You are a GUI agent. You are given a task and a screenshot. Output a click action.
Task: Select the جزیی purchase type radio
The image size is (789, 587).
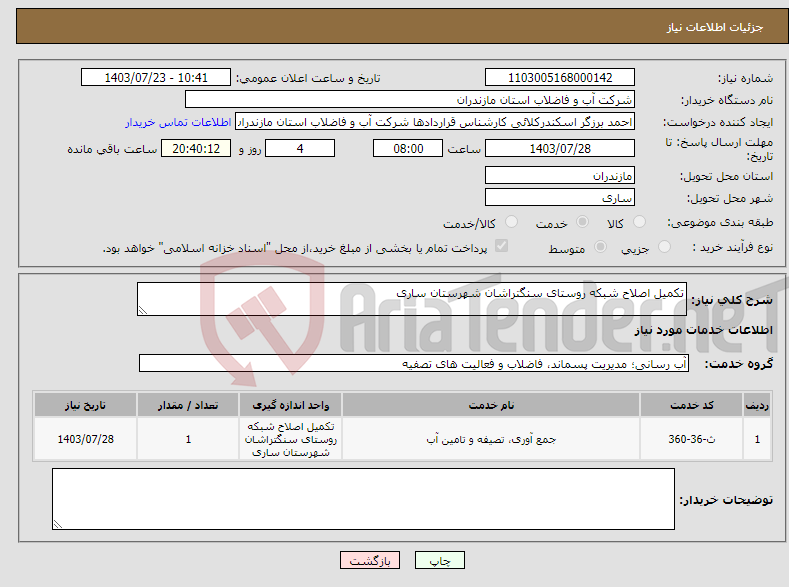(x=664, y=246)
